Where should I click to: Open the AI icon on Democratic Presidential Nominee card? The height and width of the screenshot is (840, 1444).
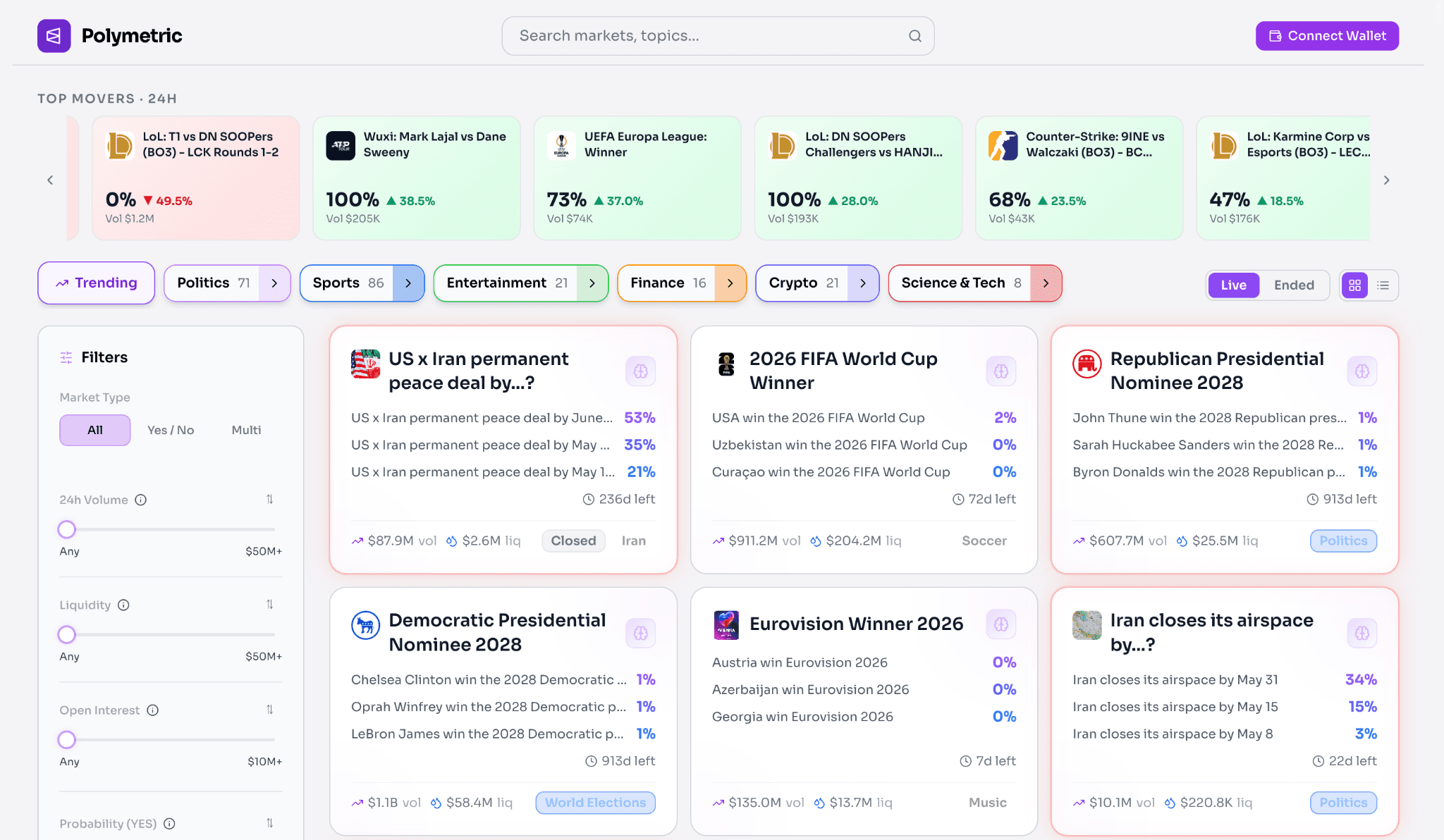tap(640, 633)
